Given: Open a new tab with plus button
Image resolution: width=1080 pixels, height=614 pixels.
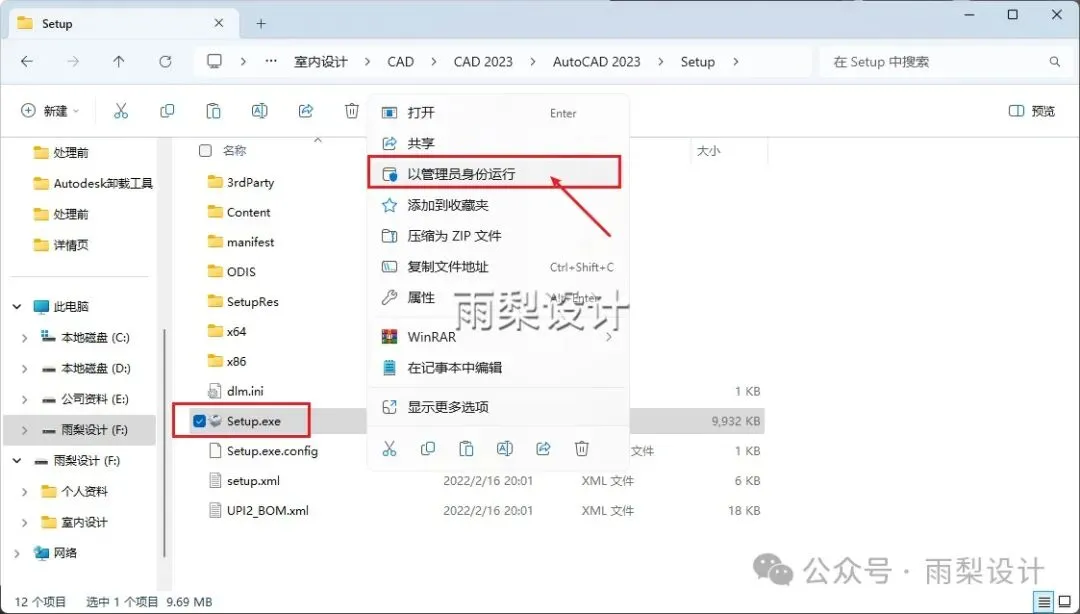Looking at the screenshot, I should tap(261, 23).
